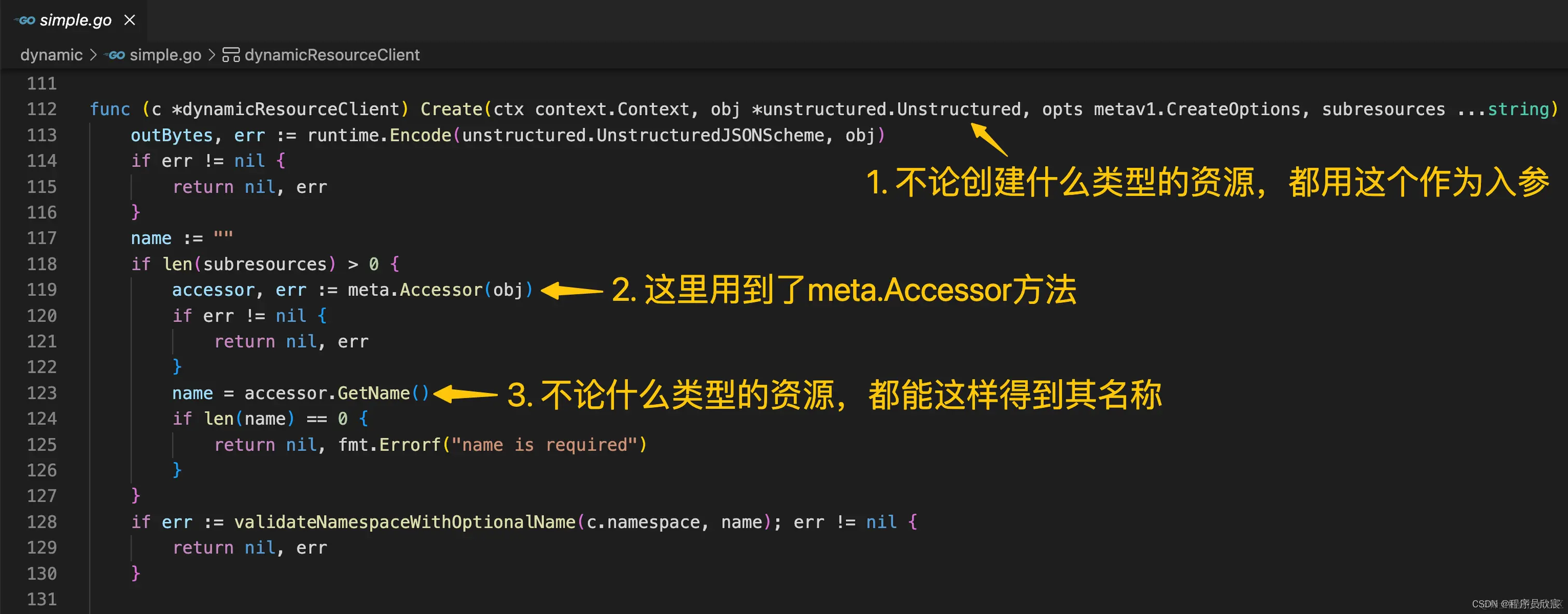Click line number 119 in gutter
The width and height of the screenshot is (1568, 614).
41,290
